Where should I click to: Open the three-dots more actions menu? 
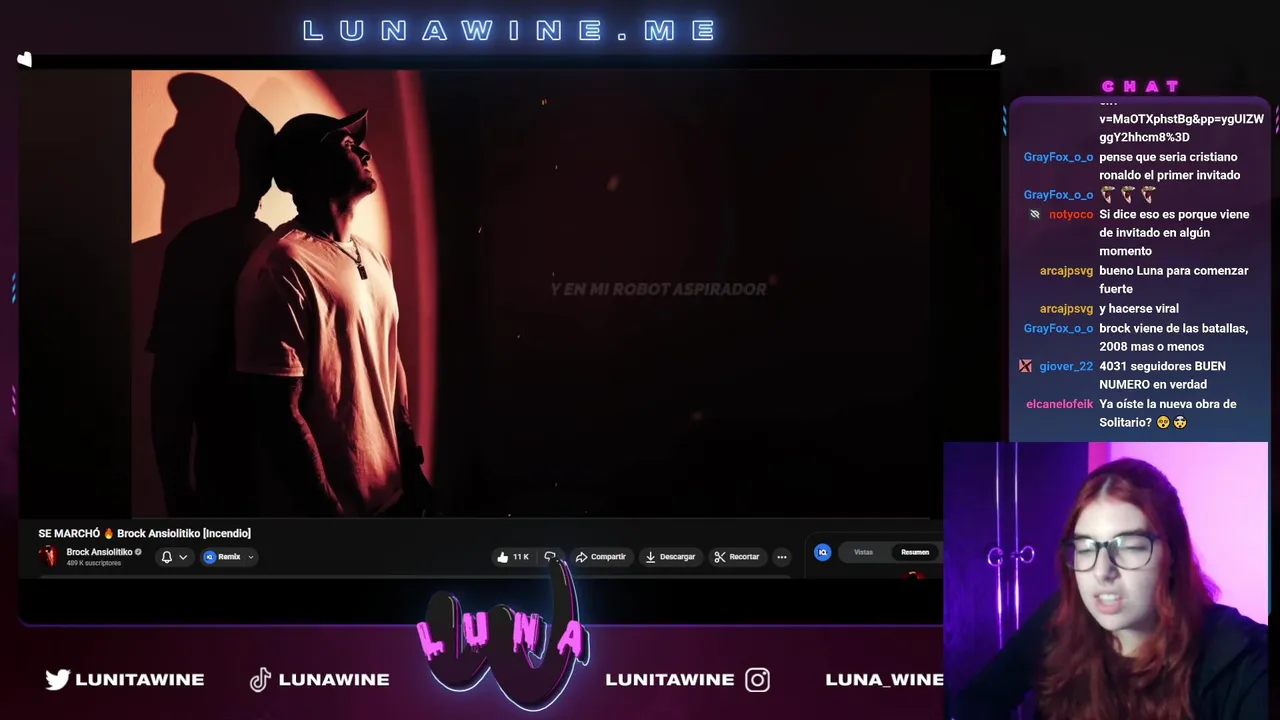(782, 557)
